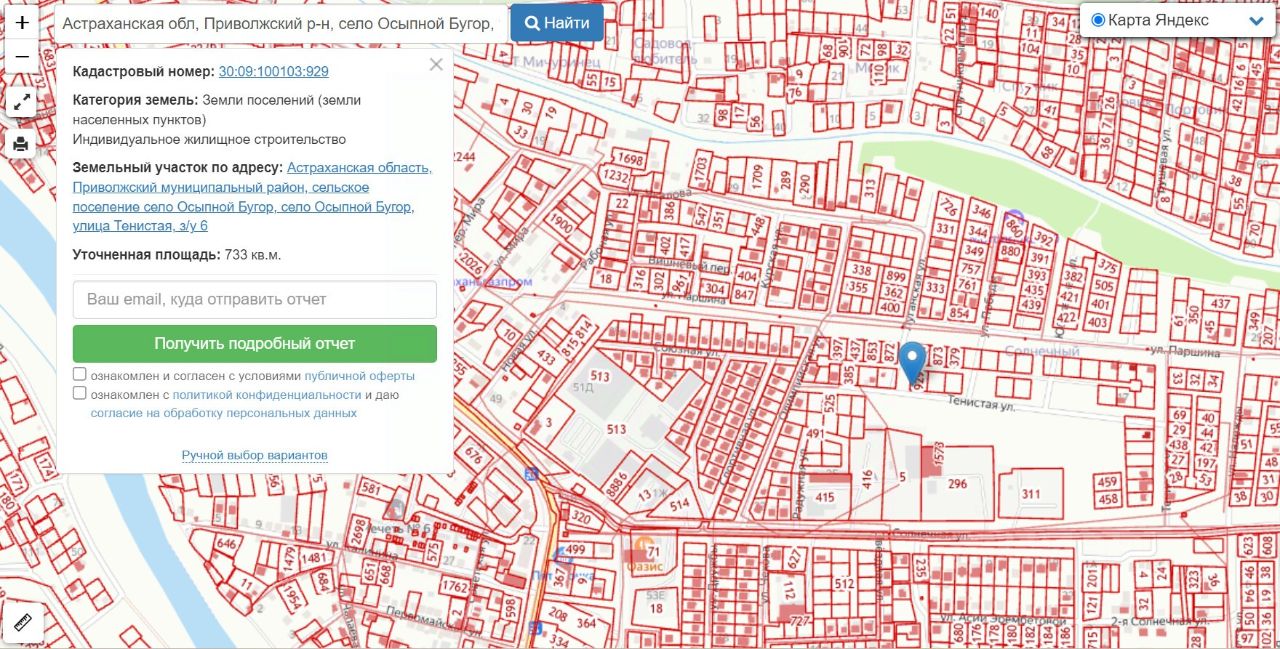Open the ruler measurement tool

pyautogui.click(x=24, y=624)
